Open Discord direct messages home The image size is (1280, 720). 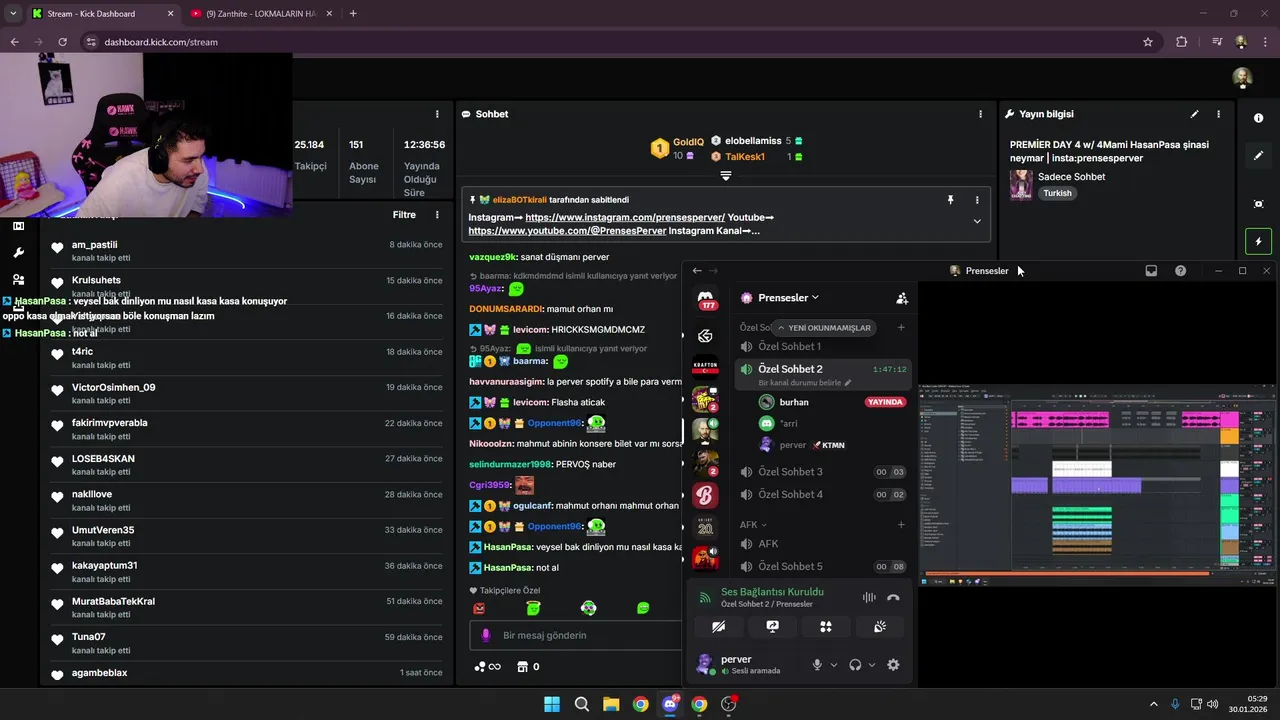coord(706,299)
